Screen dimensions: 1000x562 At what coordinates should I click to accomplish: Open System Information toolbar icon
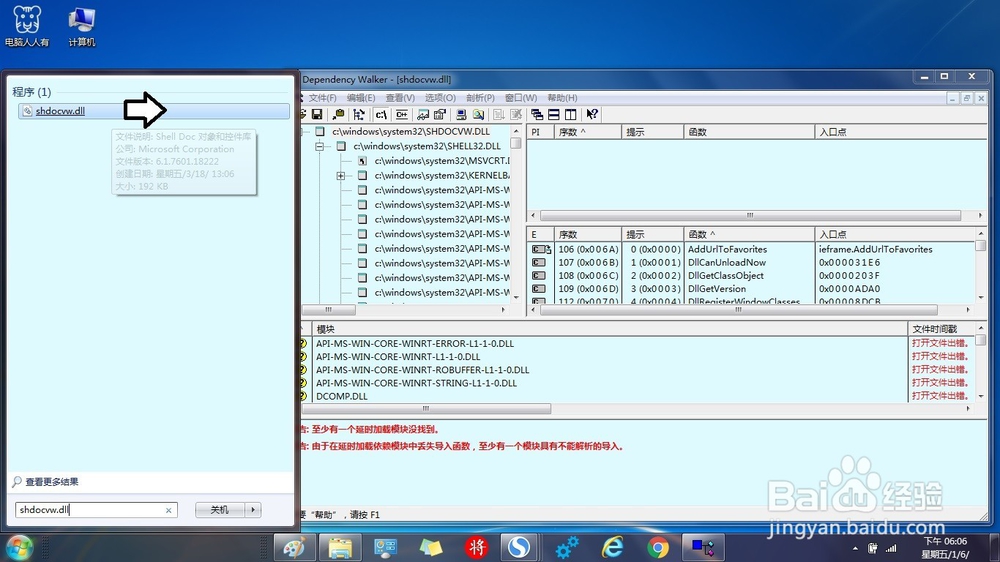[x=461, y=114]
